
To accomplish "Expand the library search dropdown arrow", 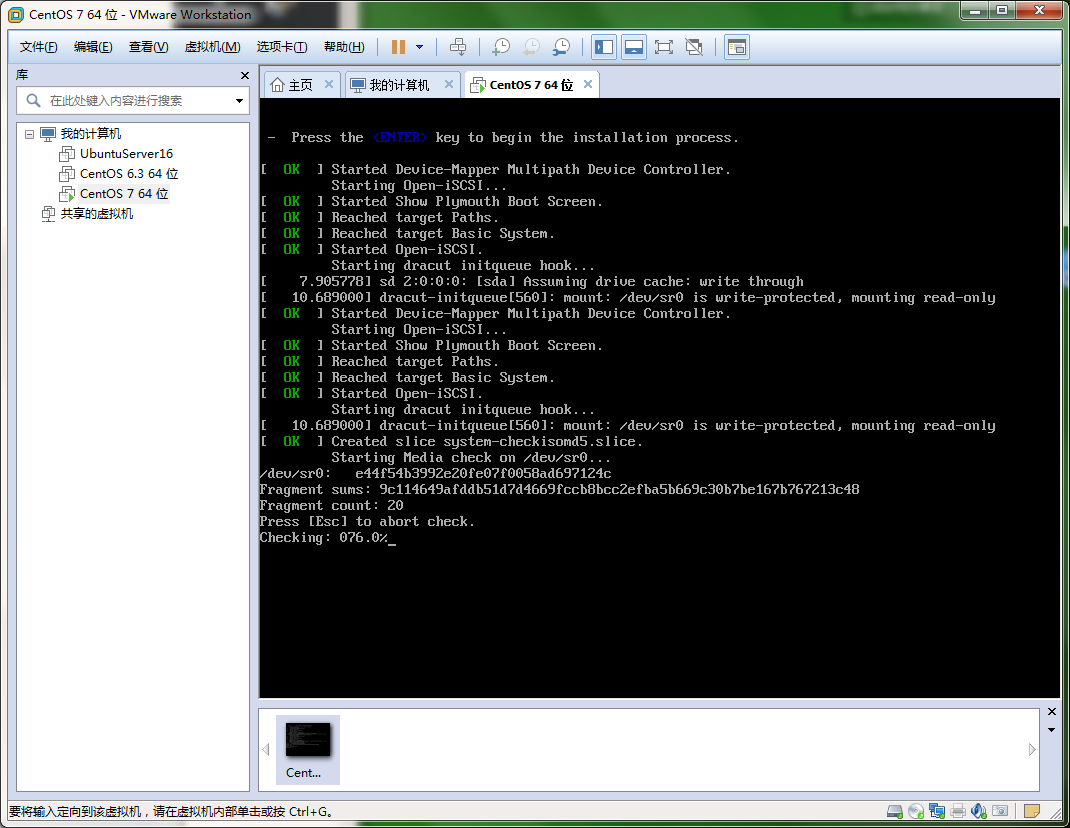I will click(x=239, y=101).
